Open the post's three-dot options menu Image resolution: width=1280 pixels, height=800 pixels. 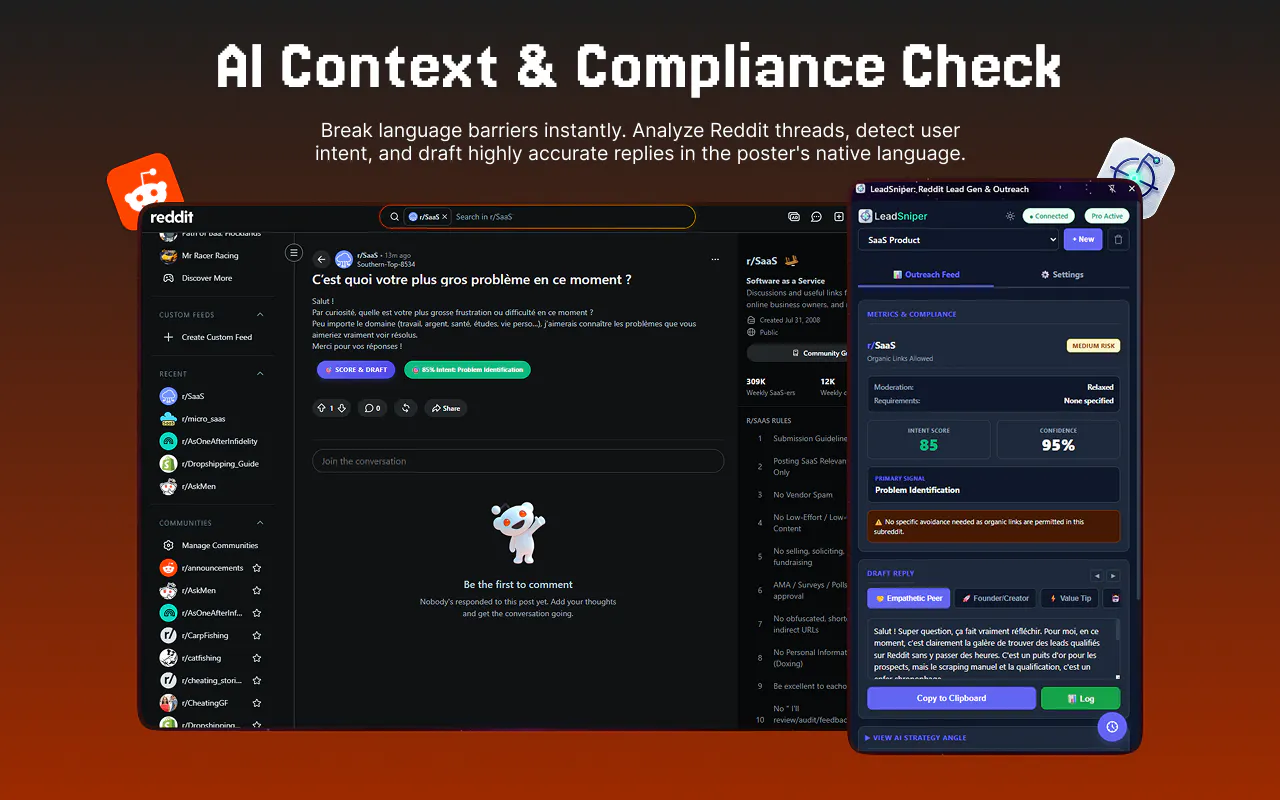(715, 259)
